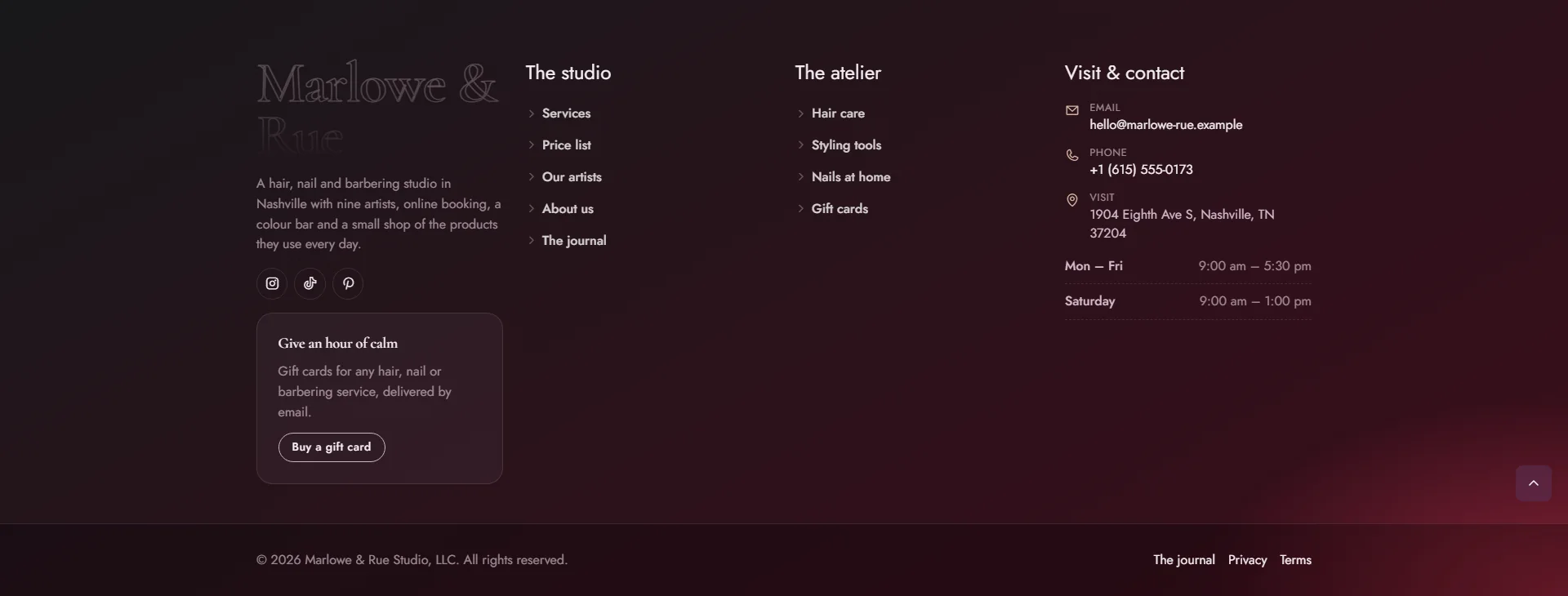Click the '9:00 am – 1:00 pm' hours
This screenshot has height=596, width=1568.
click(1255, 301)
